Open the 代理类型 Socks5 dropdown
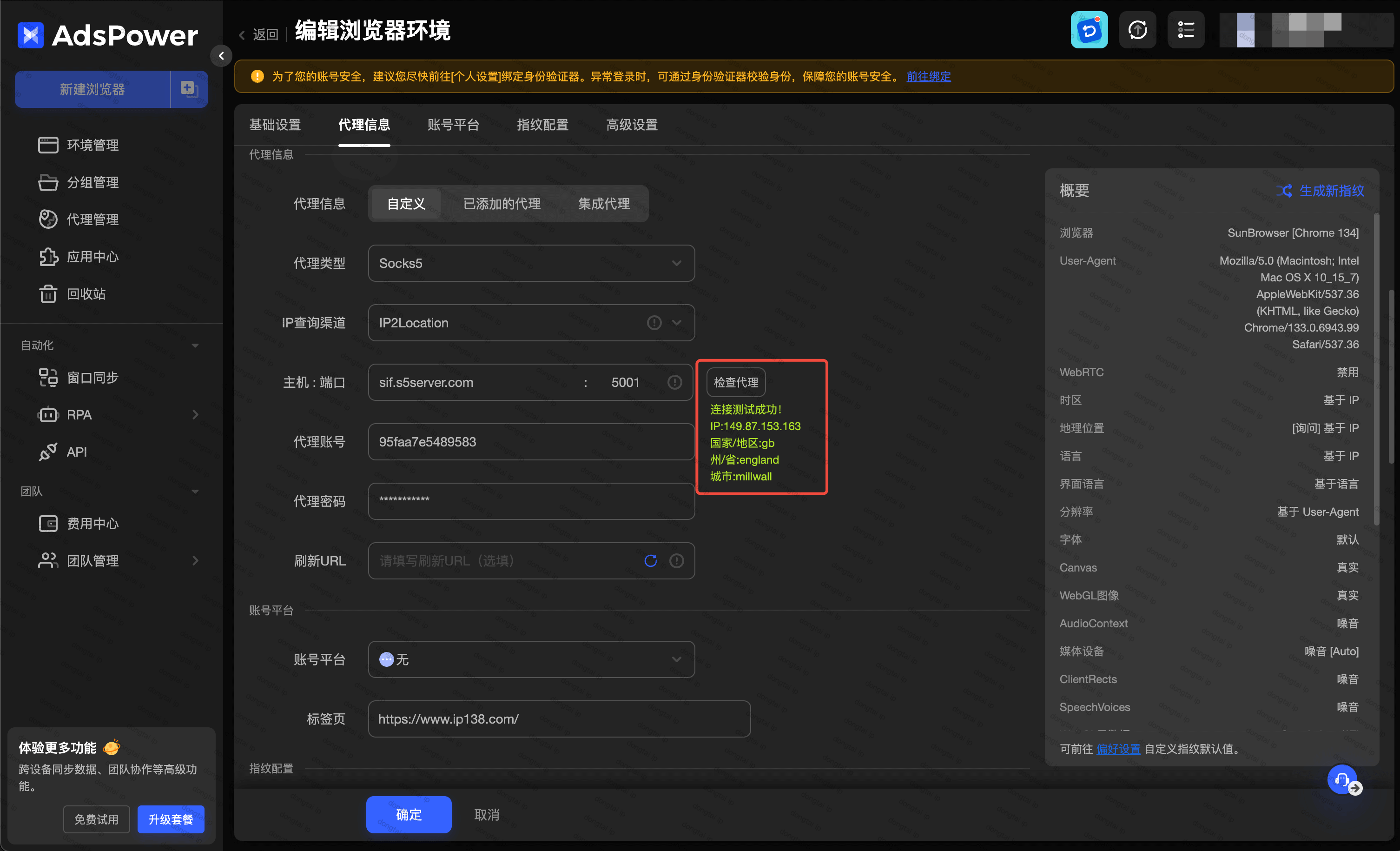This screenshot has height=851, width=1400. click(531, 263)
